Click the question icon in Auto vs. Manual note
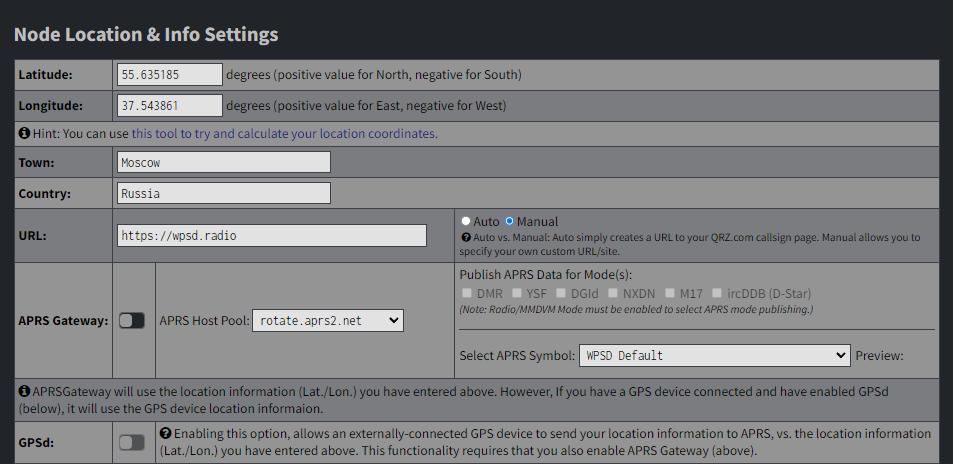Viewport: 953px width, 464px height. coord(466,238)
